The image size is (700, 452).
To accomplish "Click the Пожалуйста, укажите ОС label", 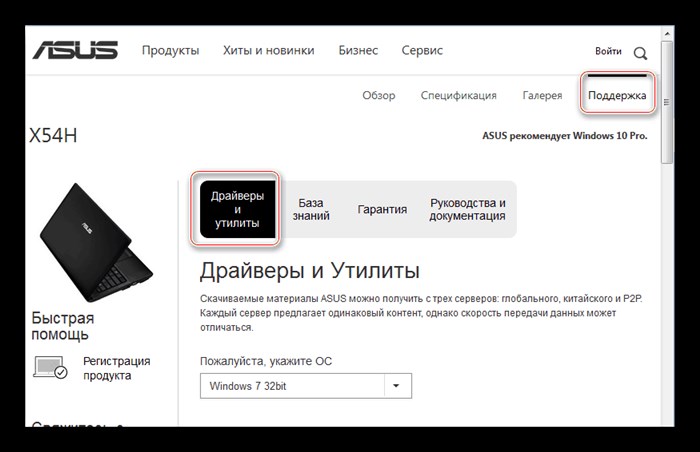I will [x=266, y=361].
